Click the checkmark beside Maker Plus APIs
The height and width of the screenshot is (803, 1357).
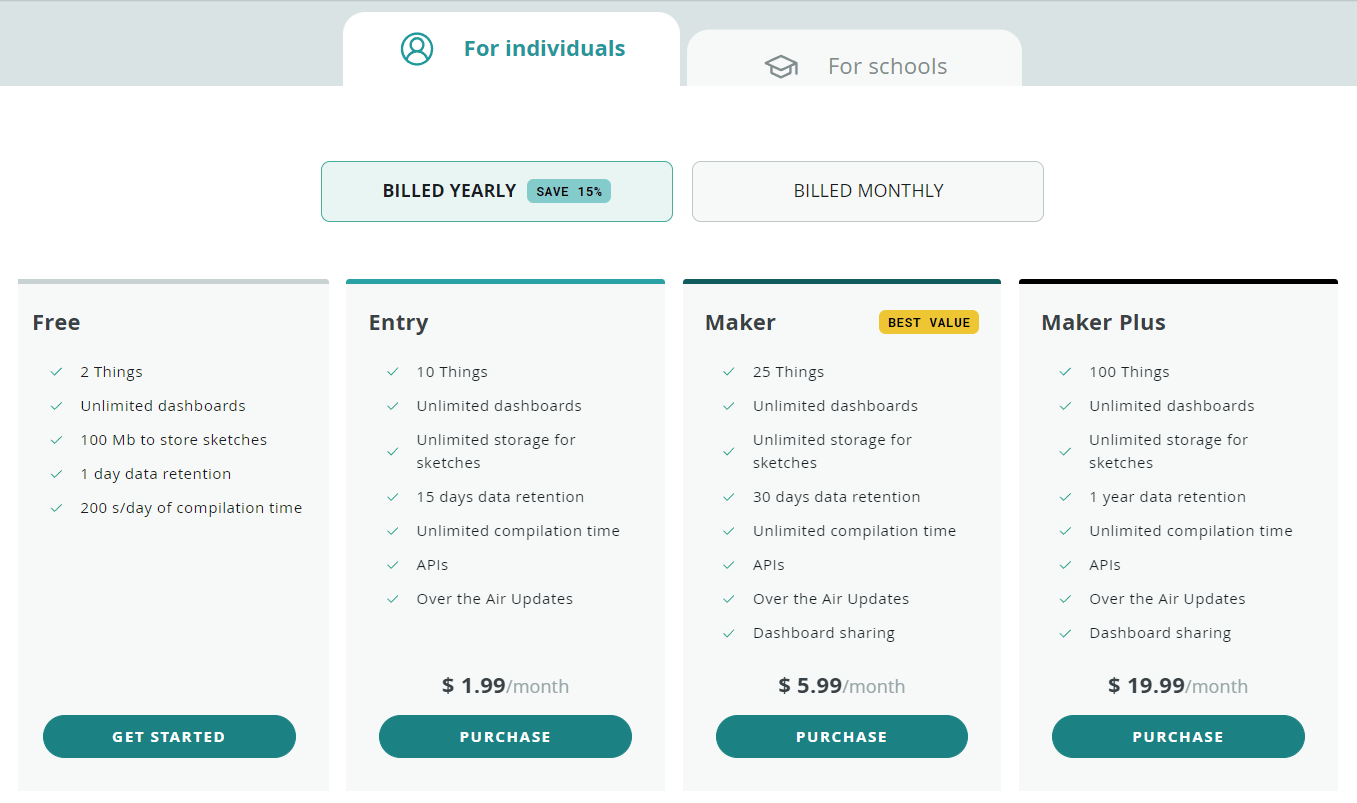(x=1066, y=565)
